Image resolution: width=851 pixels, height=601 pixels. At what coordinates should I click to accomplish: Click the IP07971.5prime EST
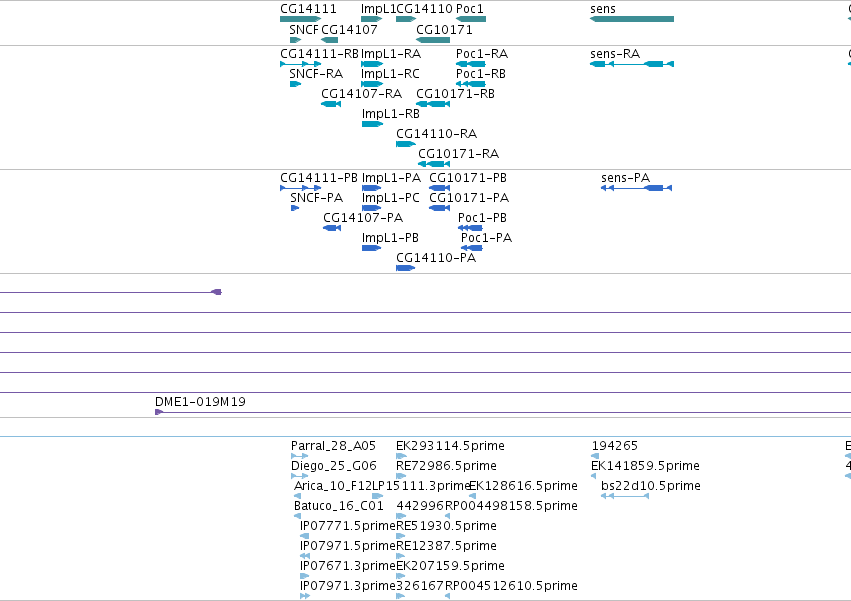305,556
